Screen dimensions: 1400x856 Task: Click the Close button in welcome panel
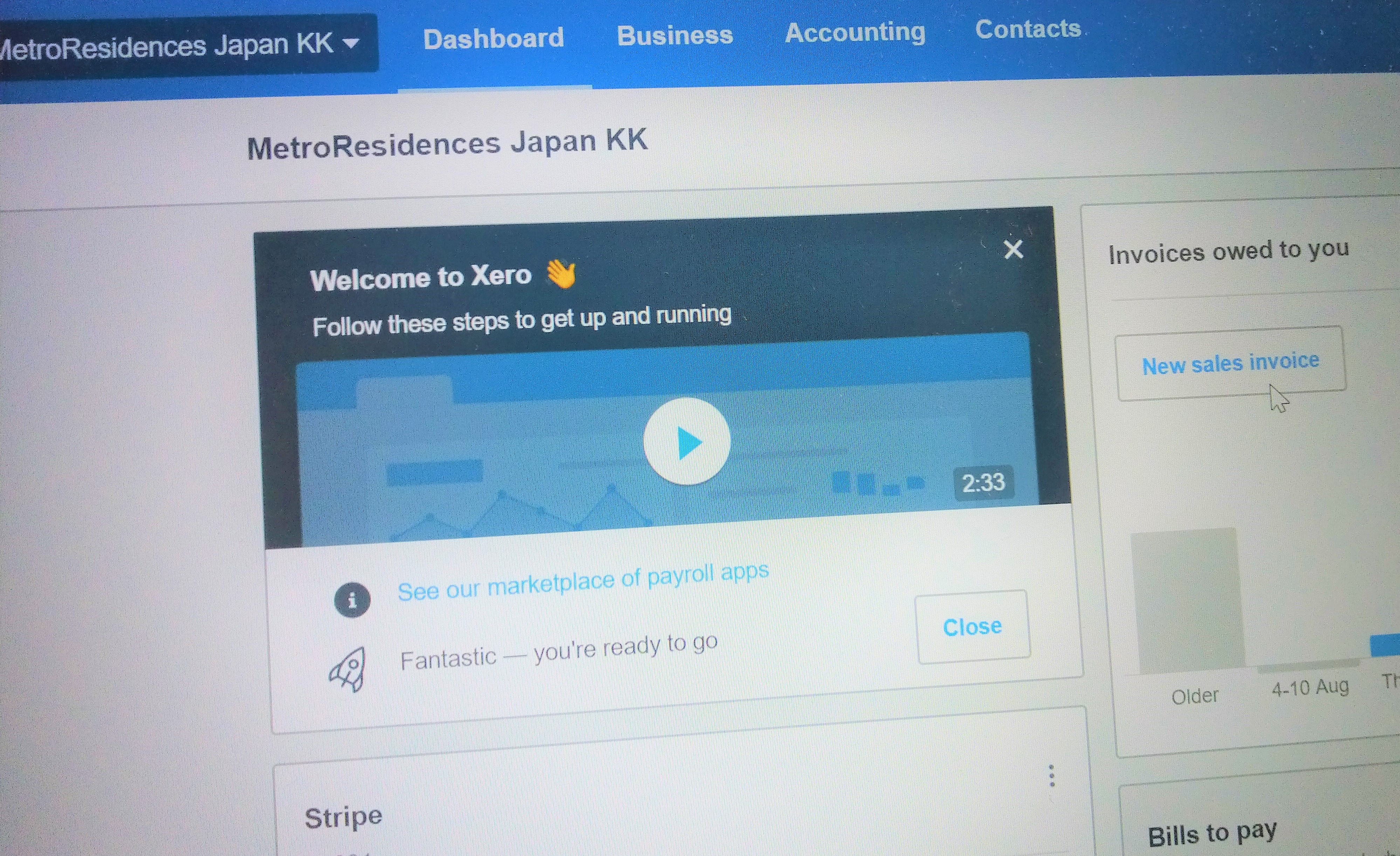tap(972, 626)
